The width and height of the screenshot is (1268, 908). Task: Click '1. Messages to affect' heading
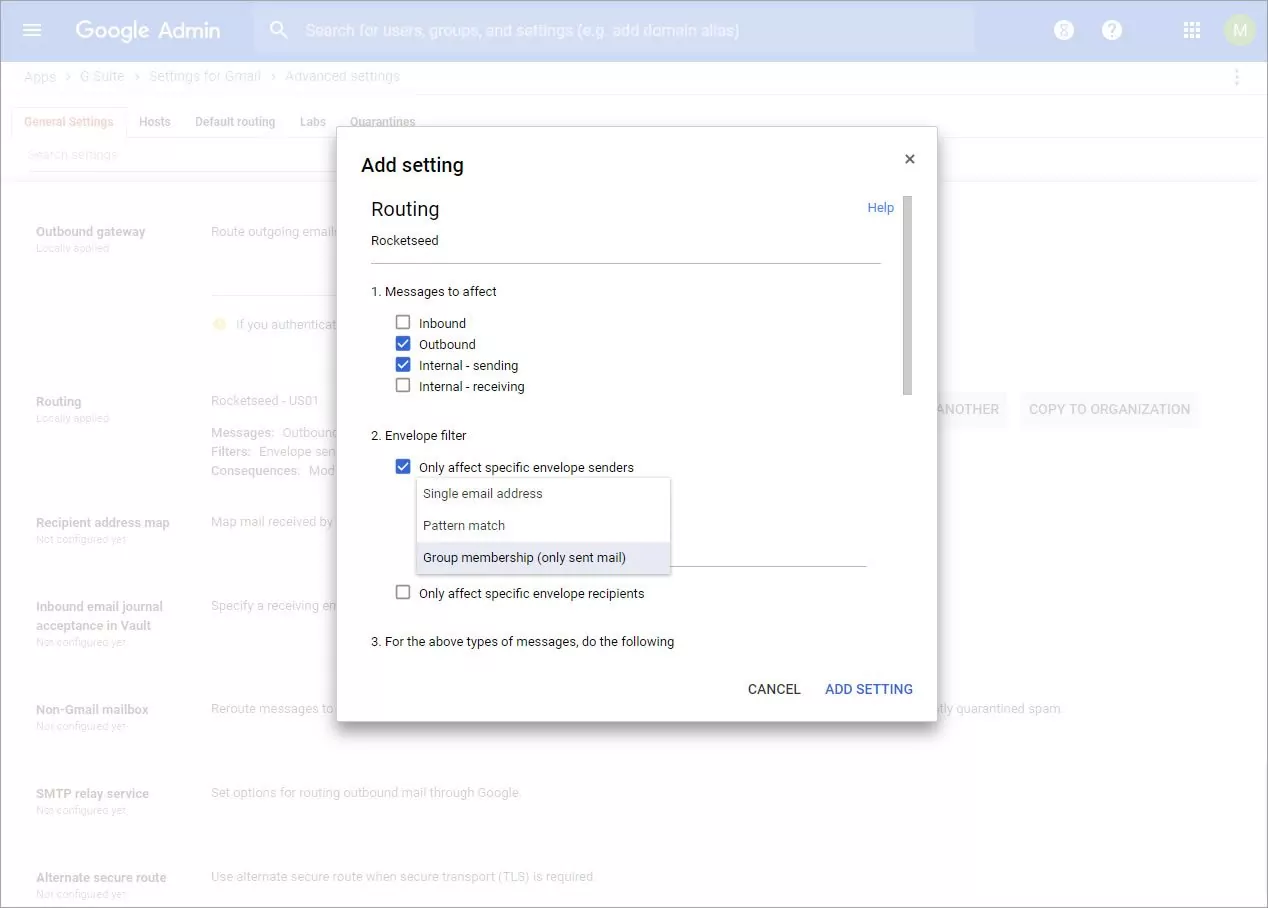(x=434, y=292)
